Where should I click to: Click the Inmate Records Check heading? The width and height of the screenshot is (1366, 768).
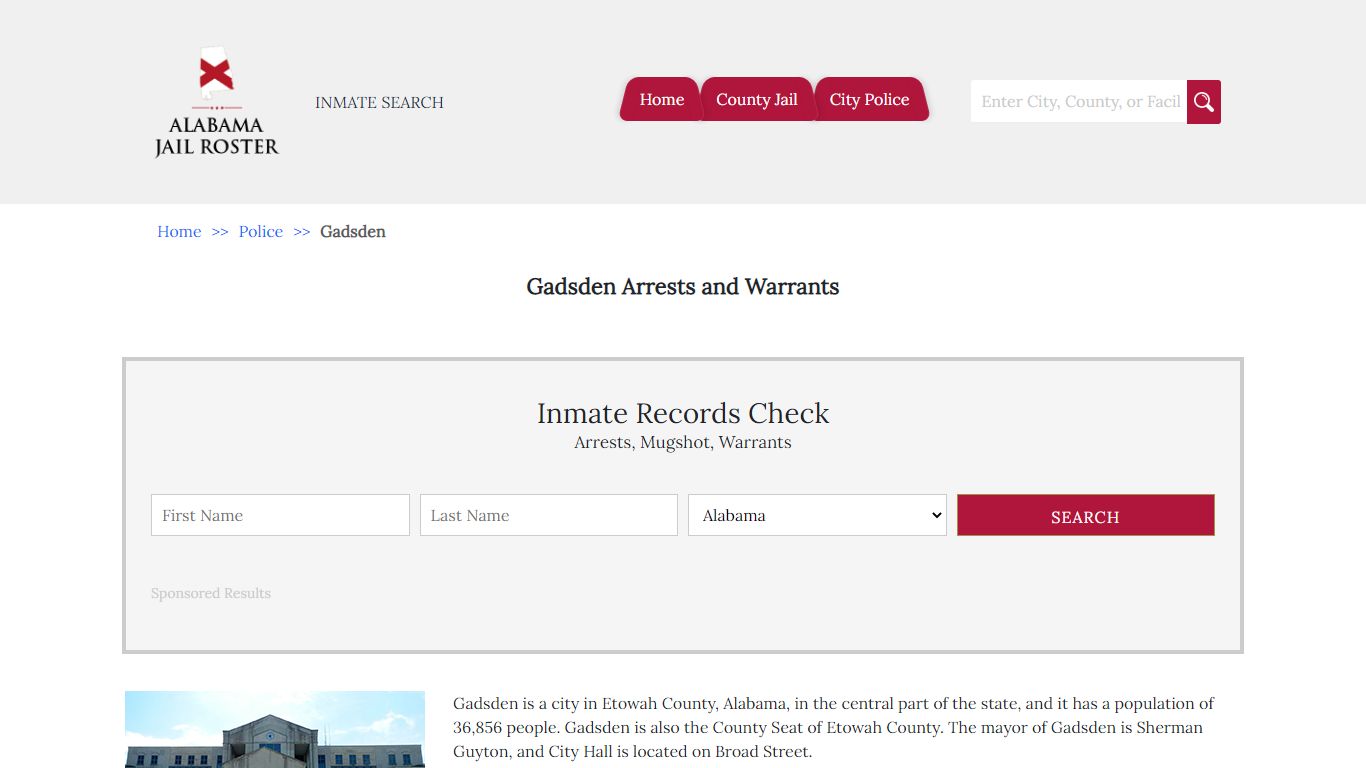(x=683, y=413)
